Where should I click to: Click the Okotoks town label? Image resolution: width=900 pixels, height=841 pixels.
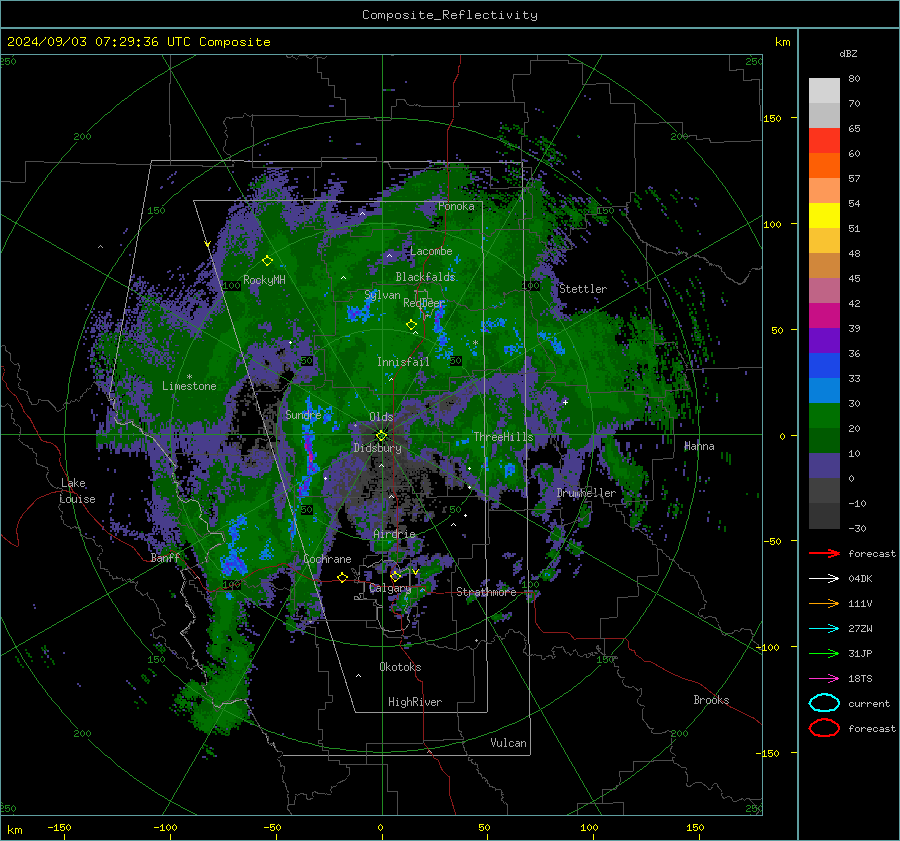pyautogui.click(x=400, y=667)
